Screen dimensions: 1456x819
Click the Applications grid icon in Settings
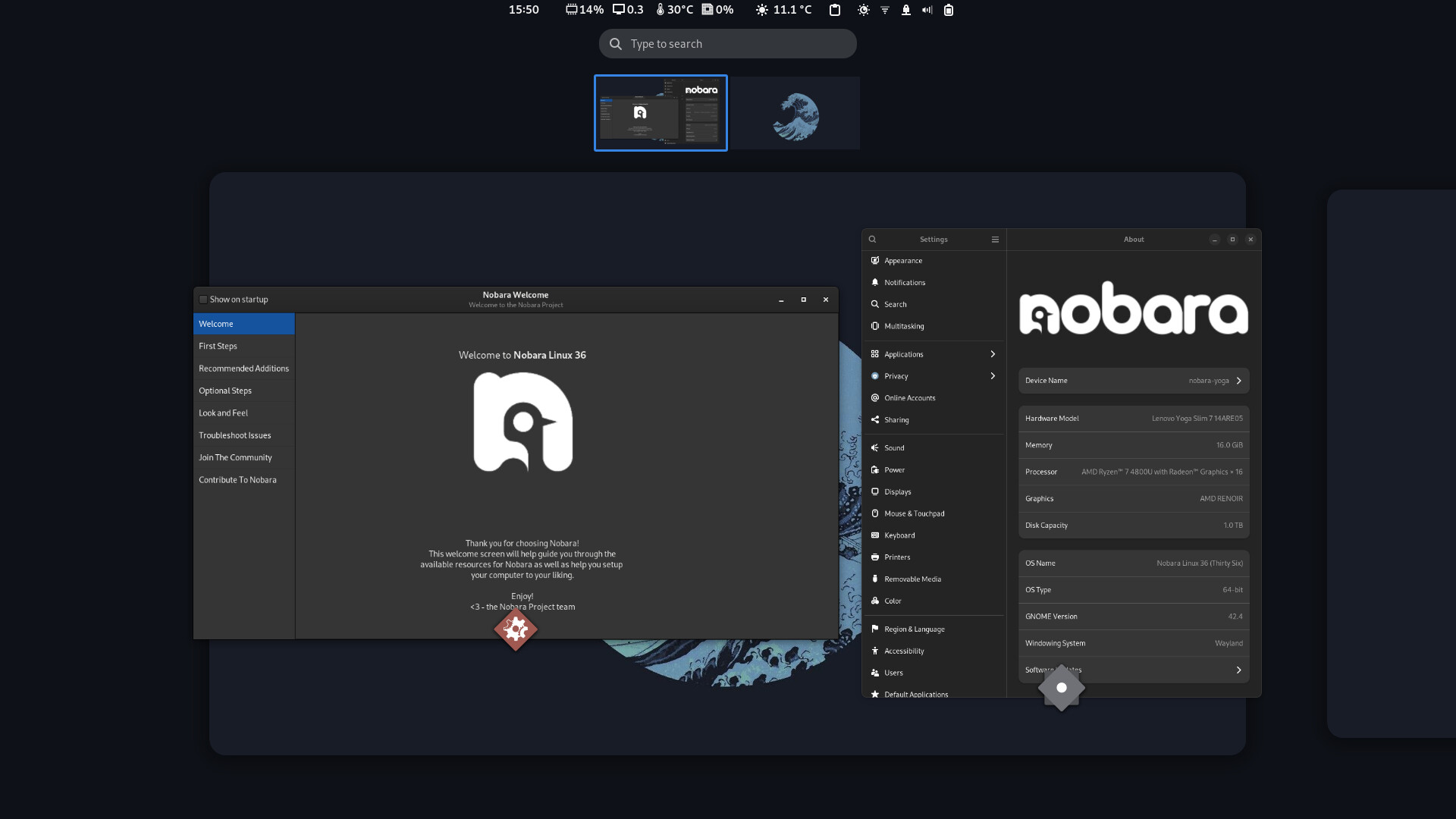(874, 354)
